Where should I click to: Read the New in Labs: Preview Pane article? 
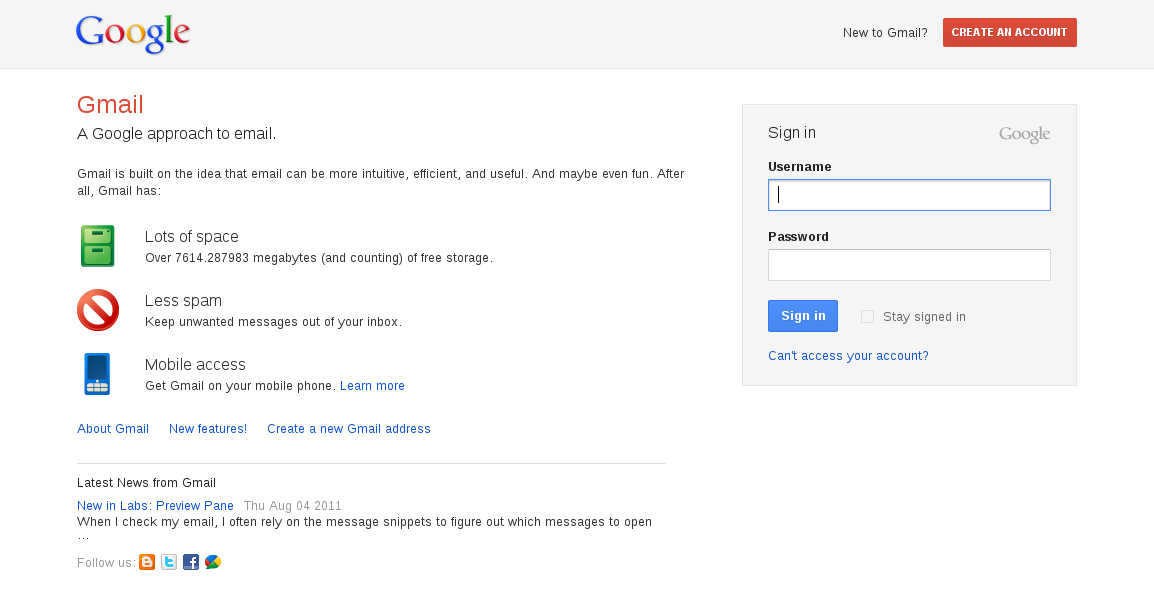pyautogui.click(x=155, y=506)
